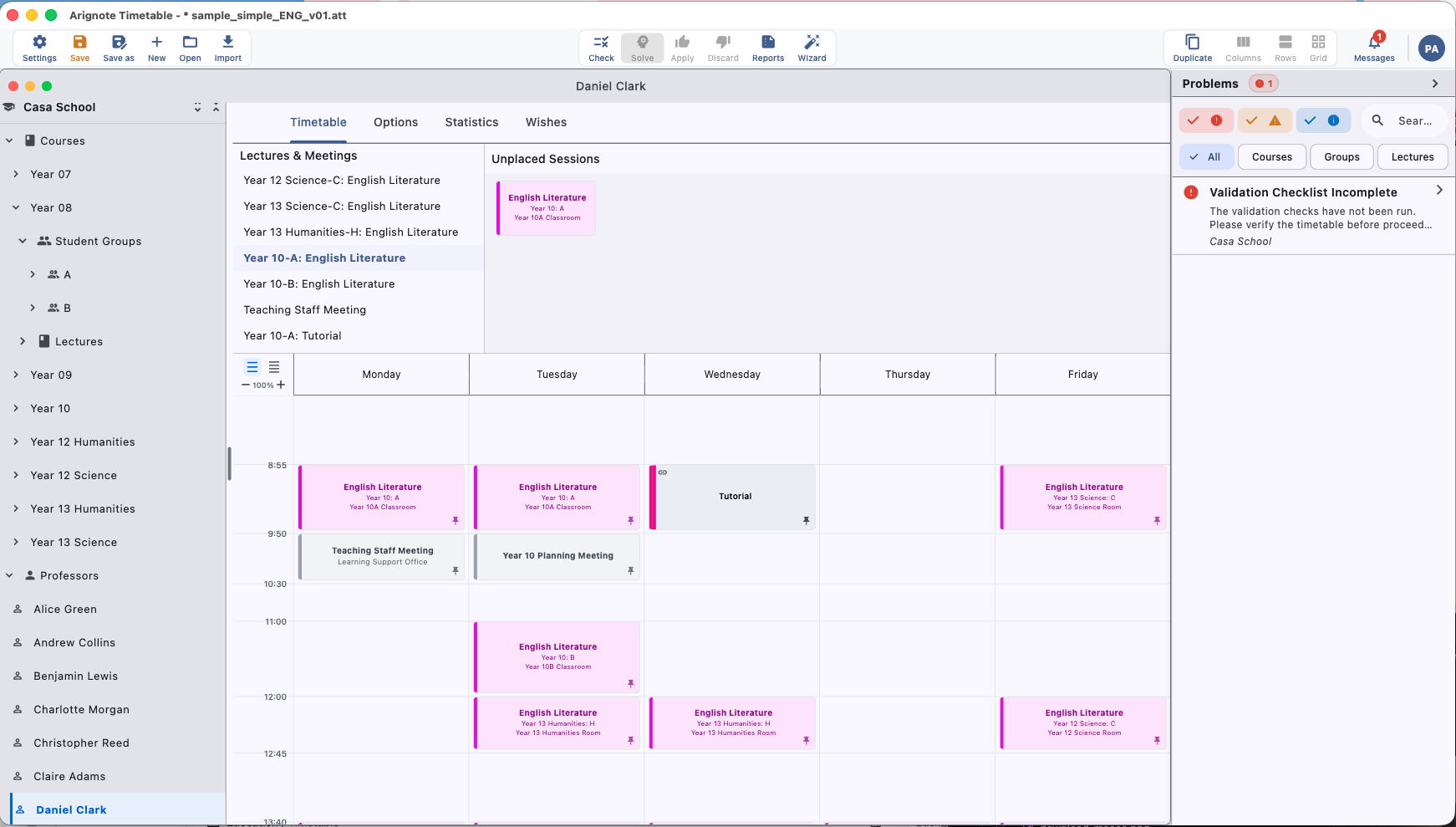This screenshot has width=1456, height=827.
Task: Click the unplaced English Literature session
Action: [x=547, y=208]
